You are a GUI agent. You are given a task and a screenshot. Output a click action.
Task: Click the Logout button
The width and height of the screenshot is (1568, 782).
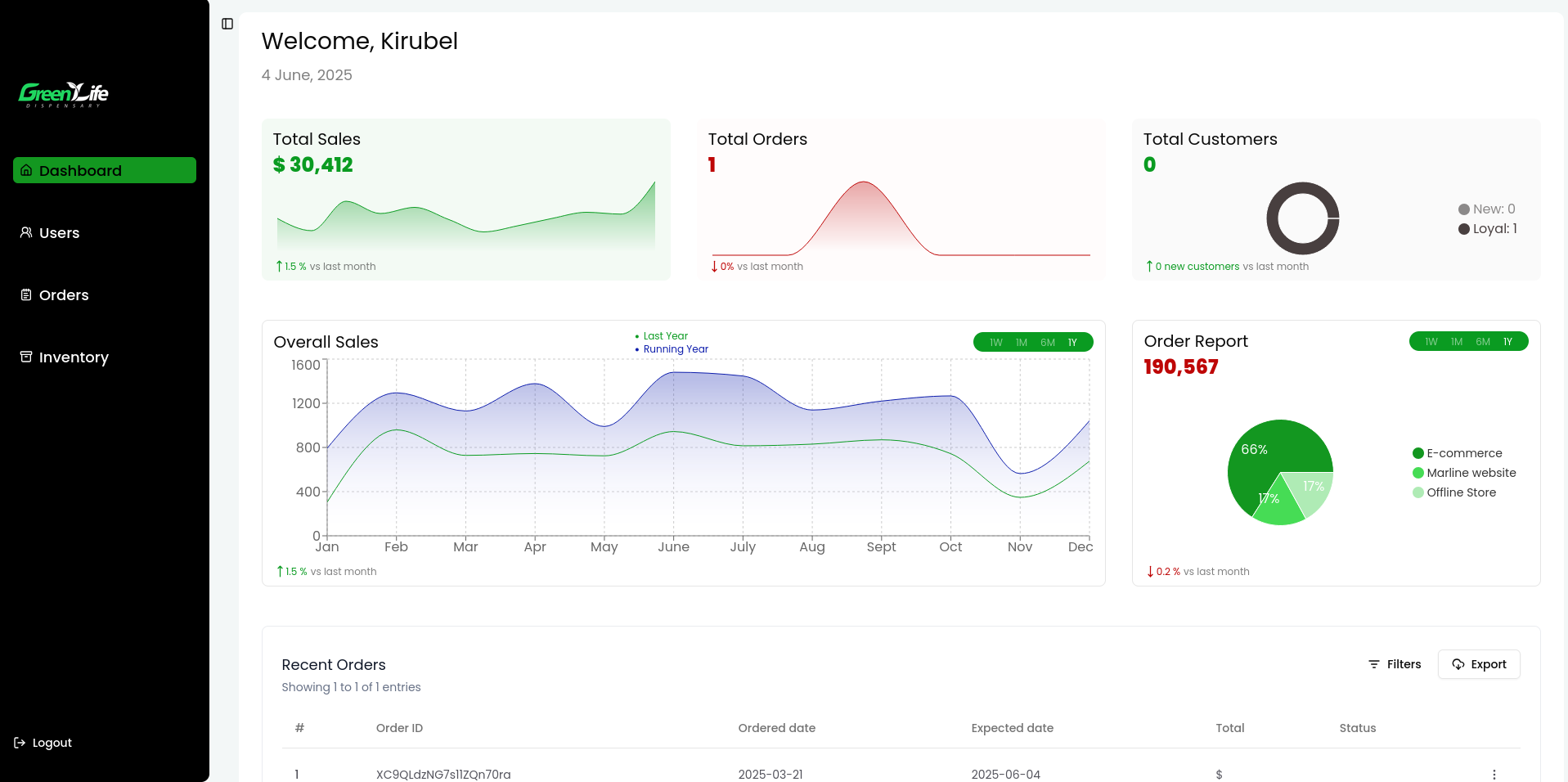[x=43, y=743]
